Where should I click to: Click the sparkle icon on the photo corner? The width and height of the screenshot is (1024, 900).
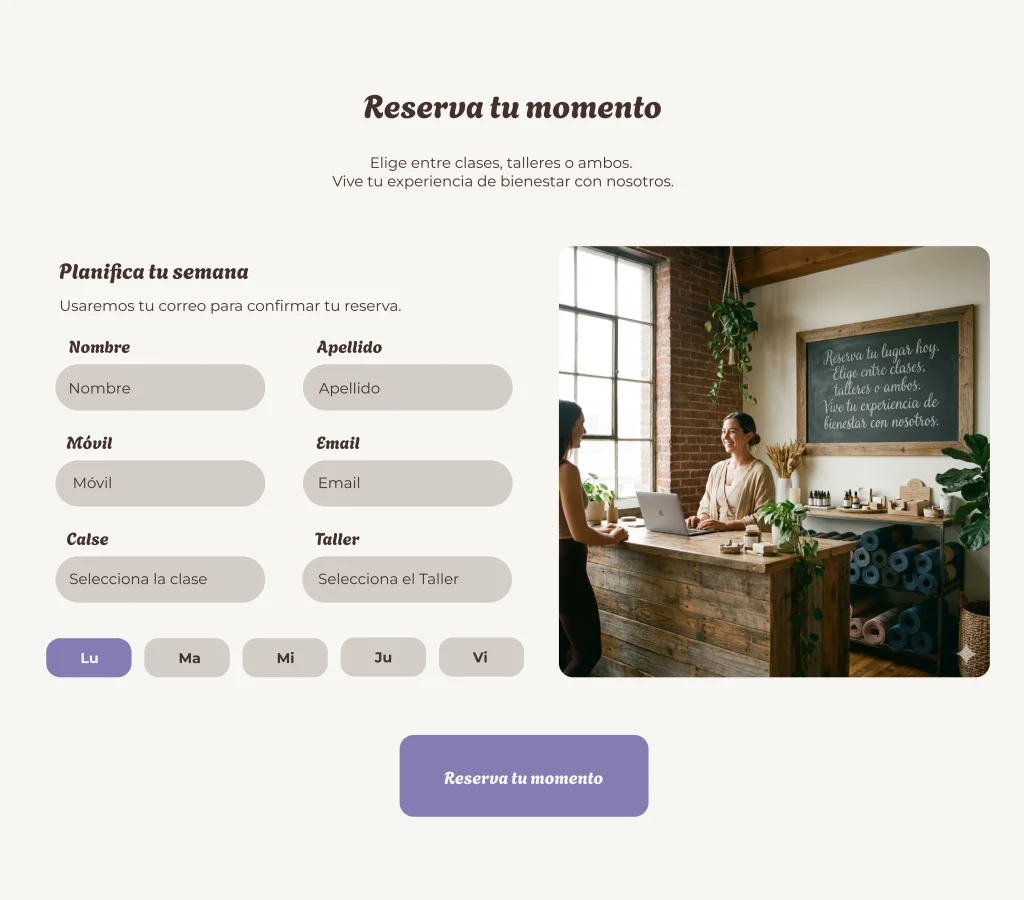click(967, 653)
